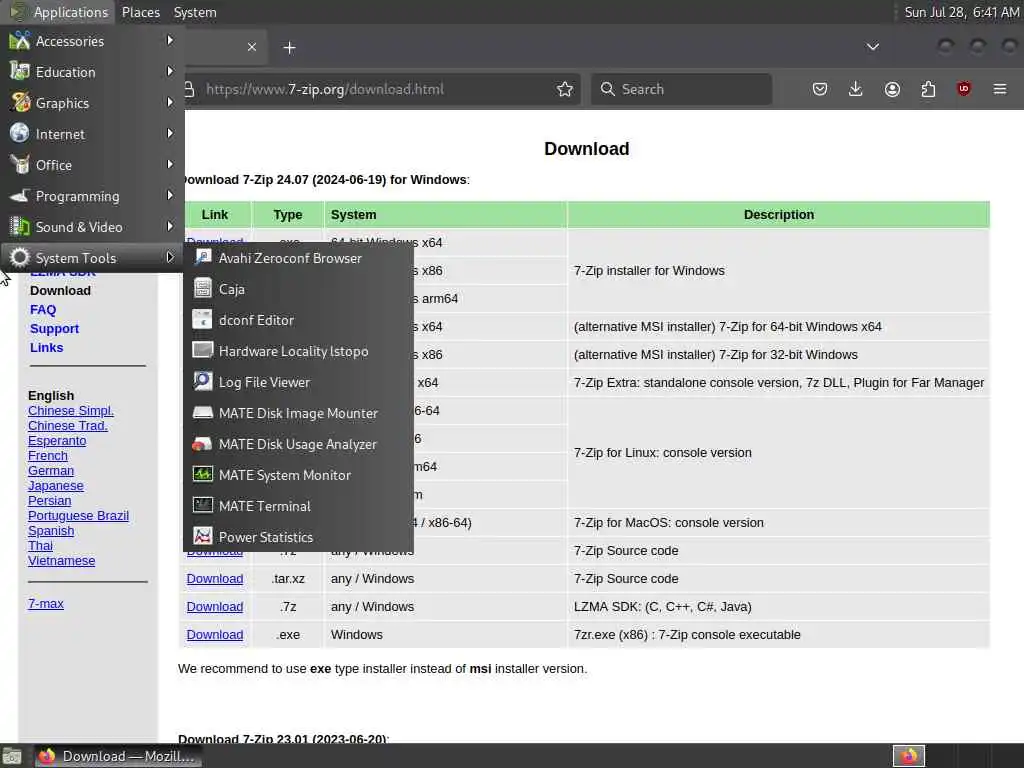Open Avahi Zeroconf Browser icon

click(x=202, y=257)
